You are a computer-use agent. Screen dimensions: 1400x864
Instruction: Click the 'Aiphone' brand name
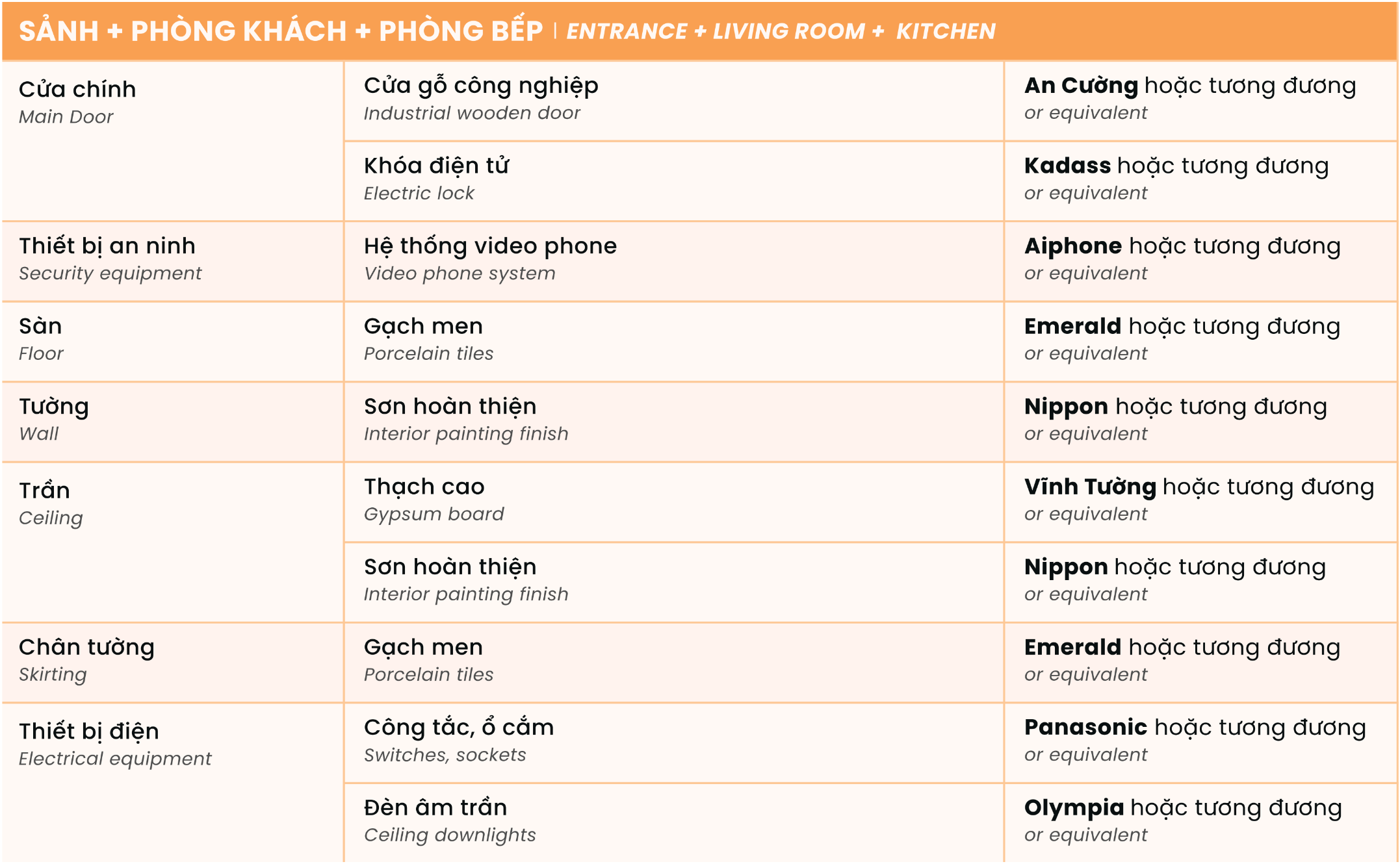1072,246
